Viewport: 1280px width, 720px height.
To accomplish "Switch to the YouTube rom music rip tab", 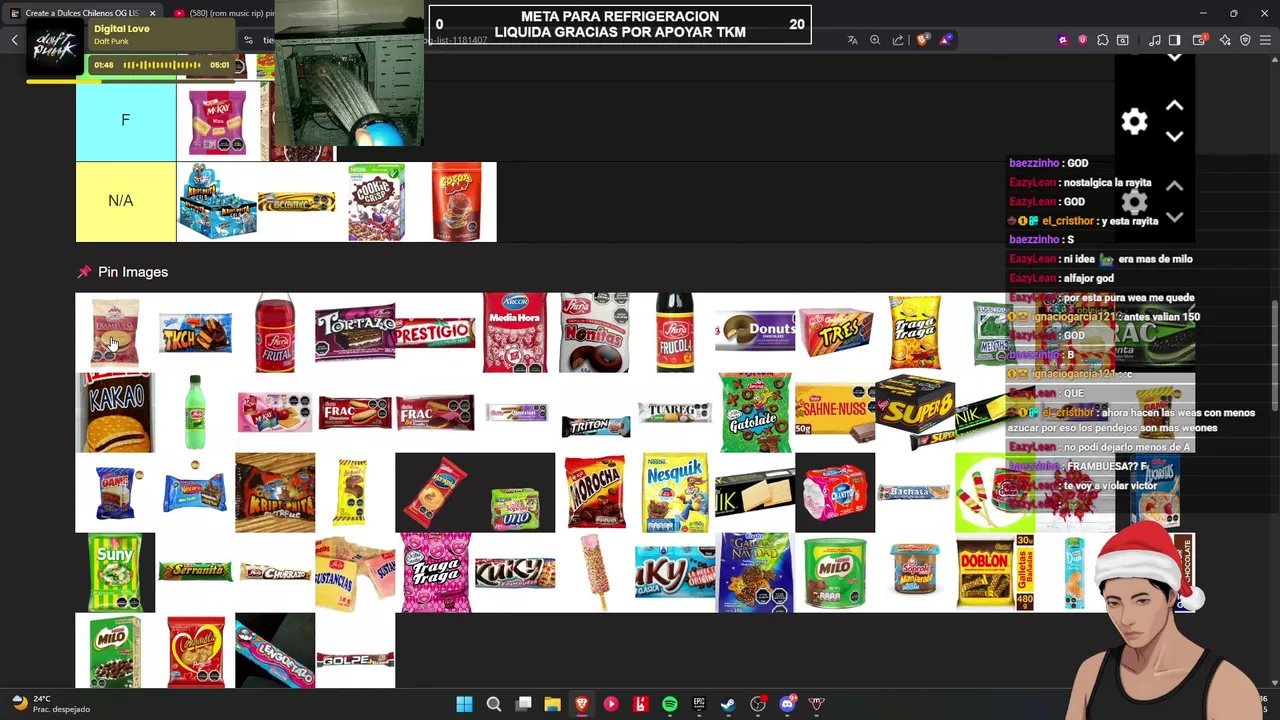I will click(222, 13).
